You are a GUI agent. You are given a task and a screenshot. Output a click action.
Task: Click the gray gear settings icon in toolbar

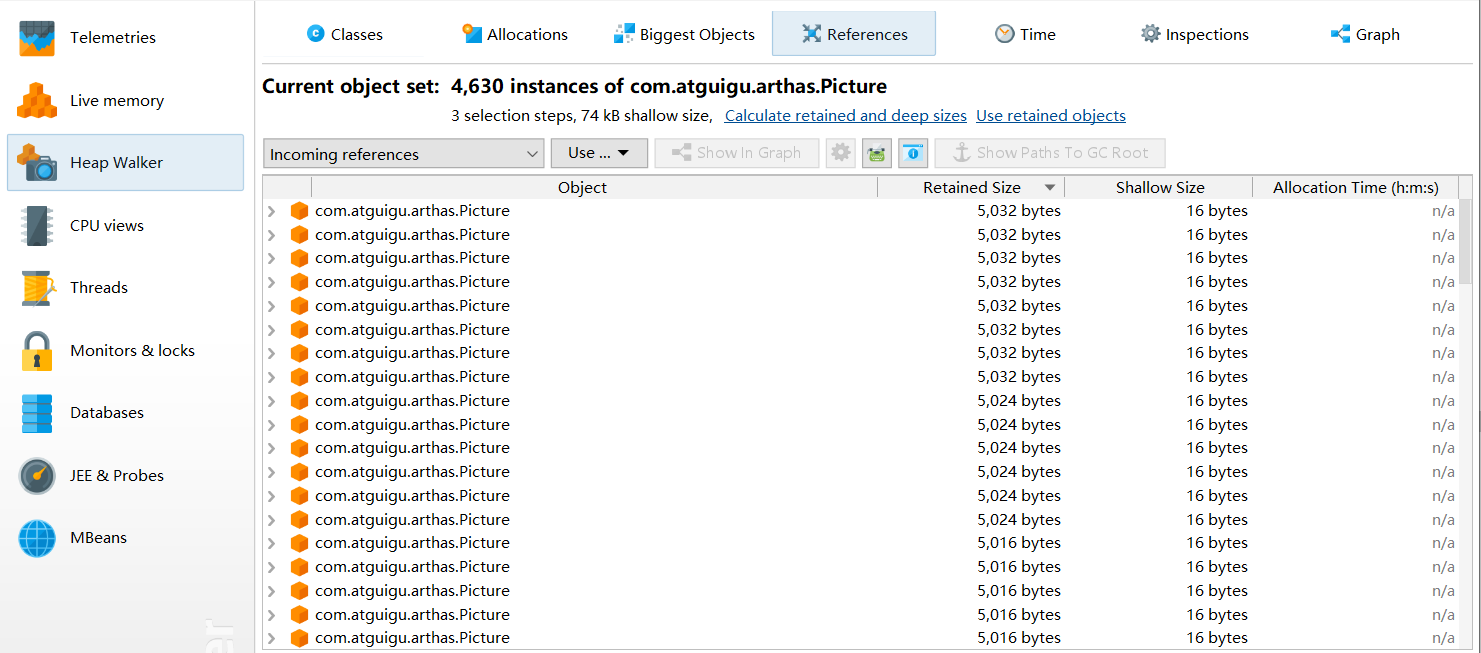click(841, 153)
